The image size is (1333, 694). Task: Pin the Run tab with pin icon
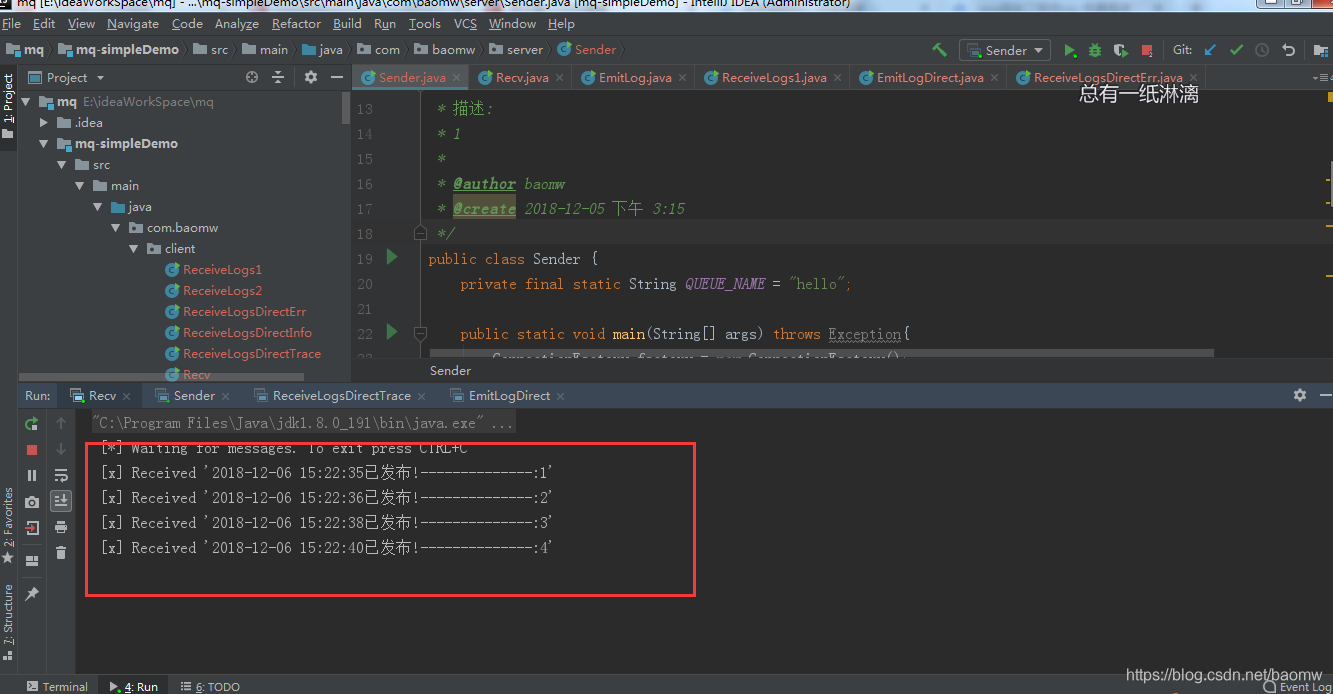pyautogui.click(x=32, y=594)
